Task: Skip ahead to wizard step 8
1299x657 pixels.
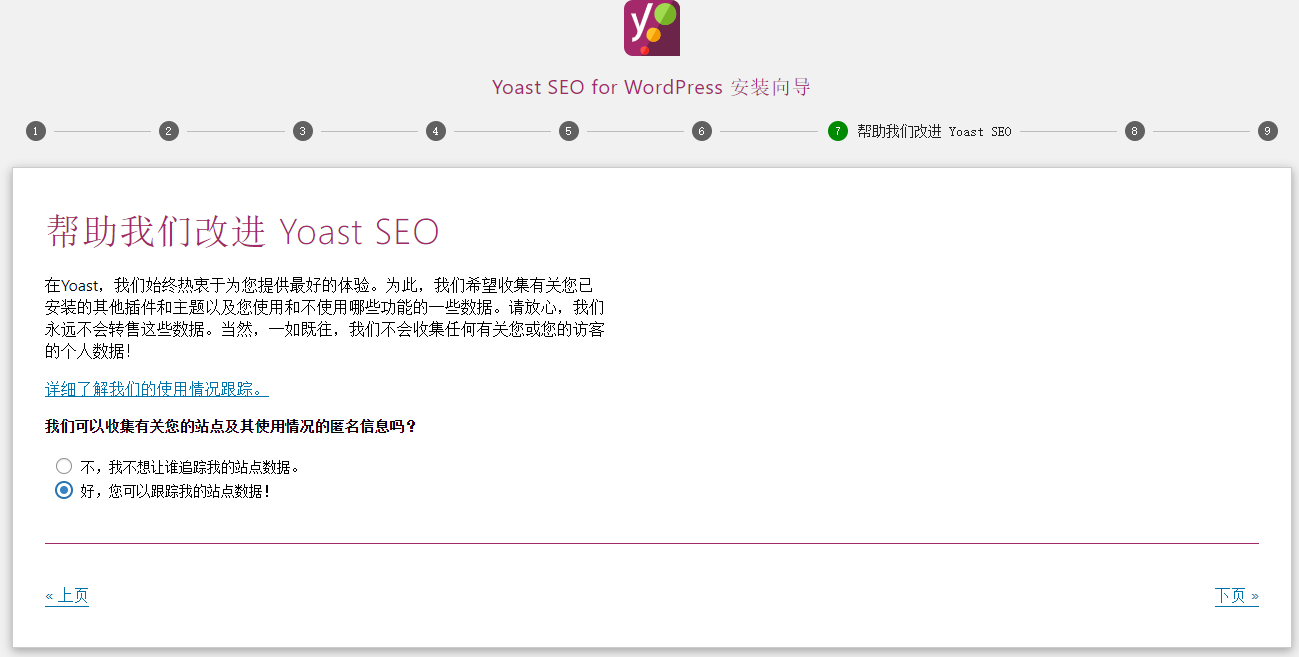Action: coord(1134,131)
